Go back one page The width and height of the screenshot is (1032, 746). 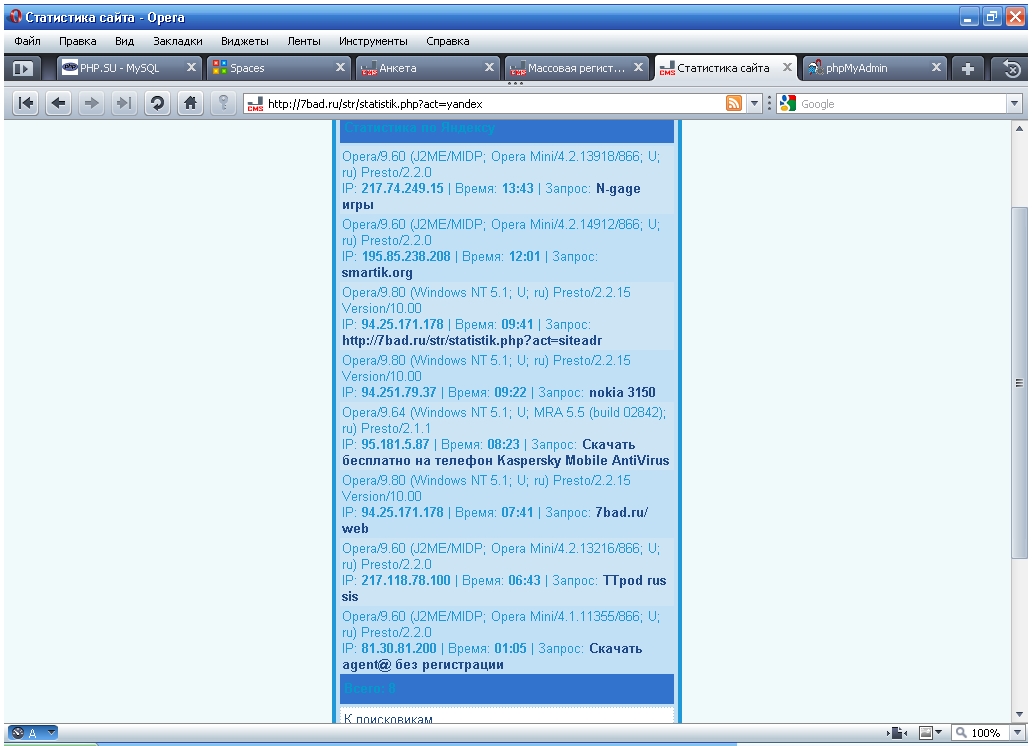[x=59, y=103]
